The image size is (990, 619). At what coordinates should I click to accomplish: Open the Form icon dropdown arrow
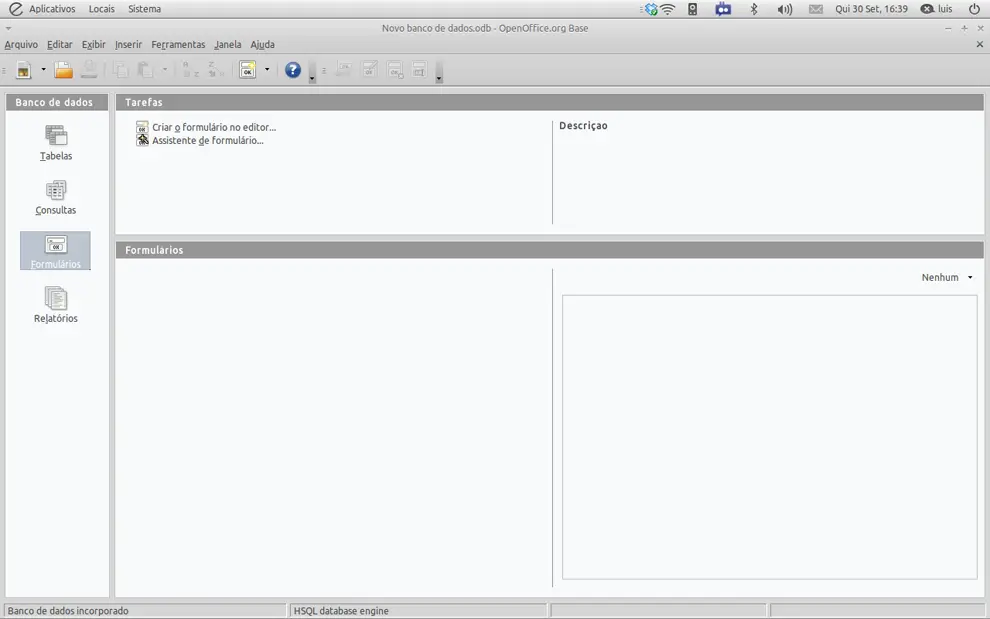tap(266, 69)
